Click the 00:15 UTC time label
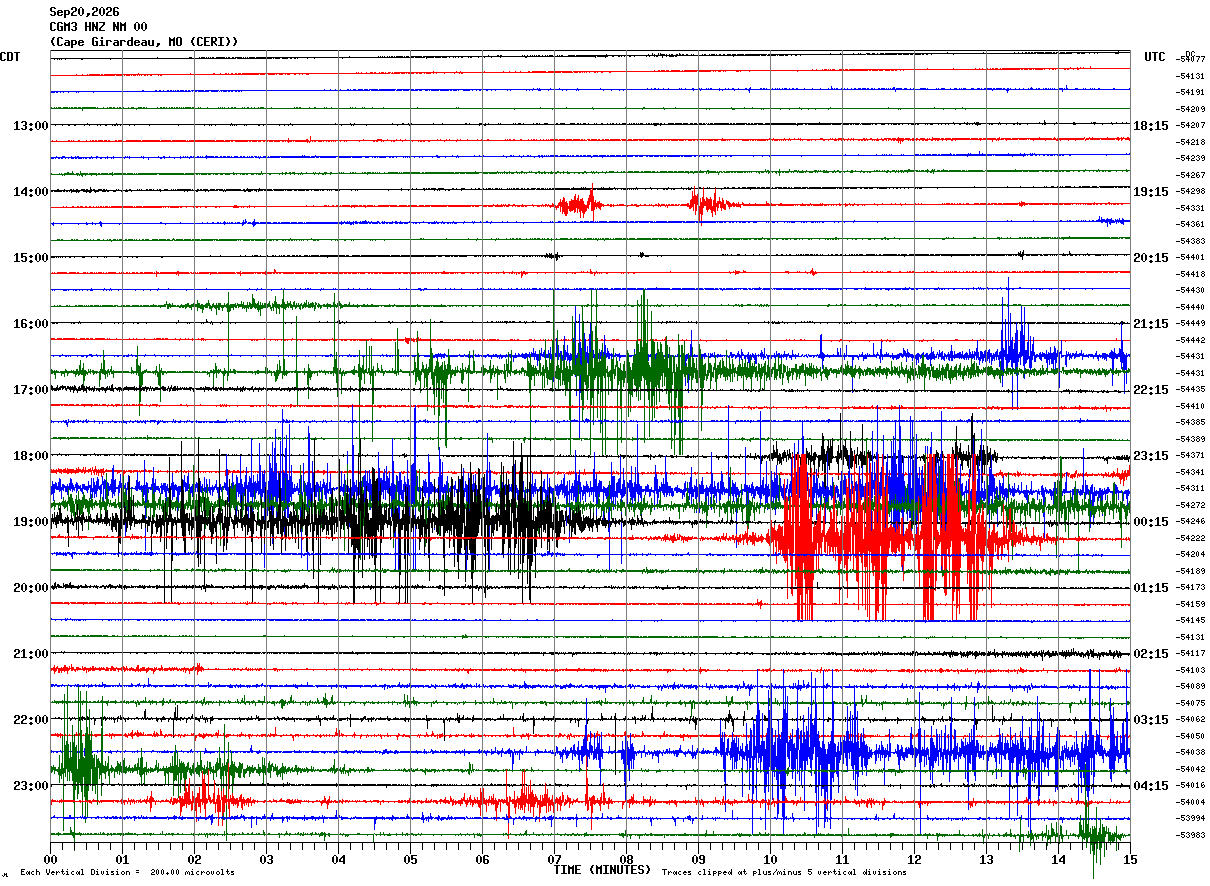This screenshot has width=1210, height=886. [1151, 522]
